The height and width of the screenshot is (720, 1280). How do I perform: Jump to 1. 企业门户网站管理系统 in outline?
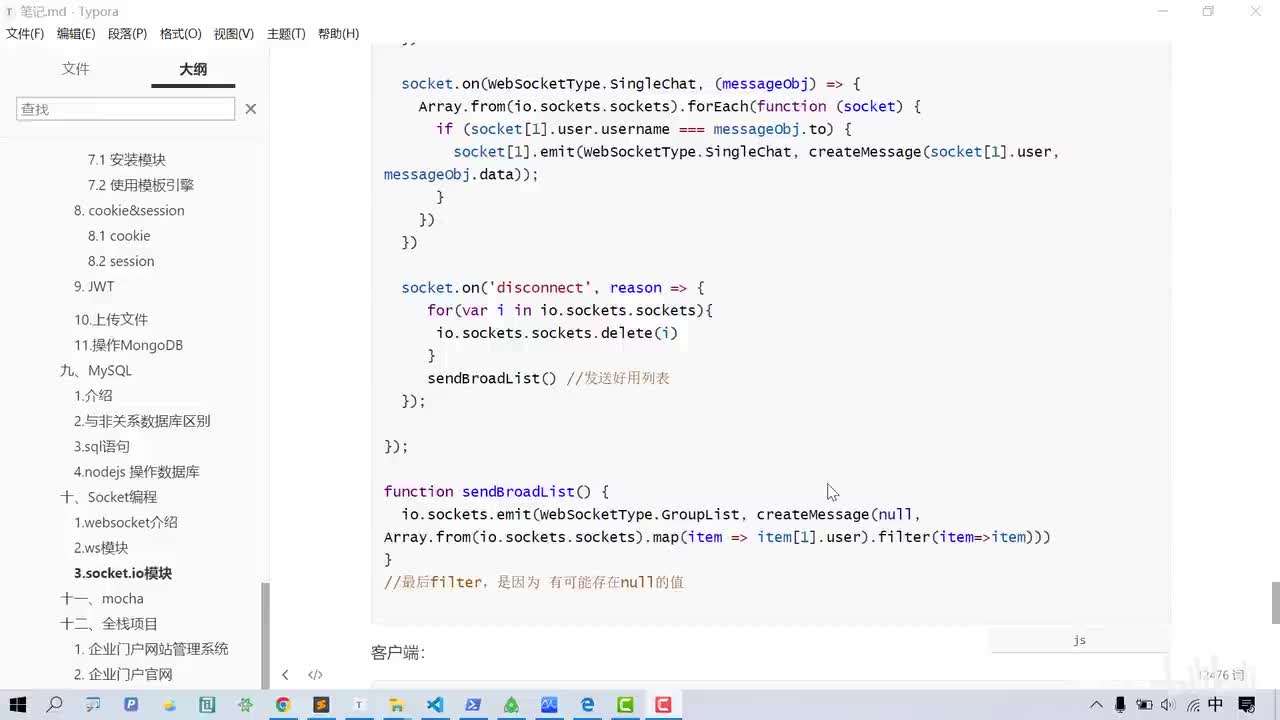tap(151, 649)
